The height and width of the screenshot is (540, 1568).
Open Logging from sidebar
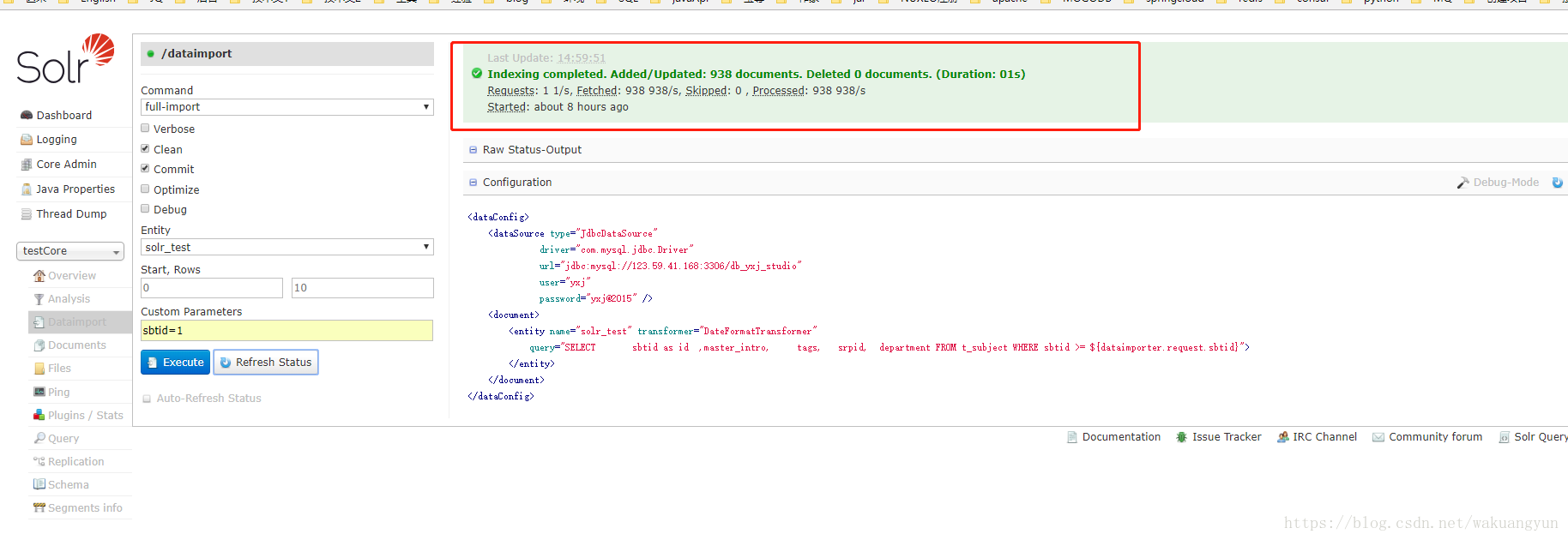57,140
